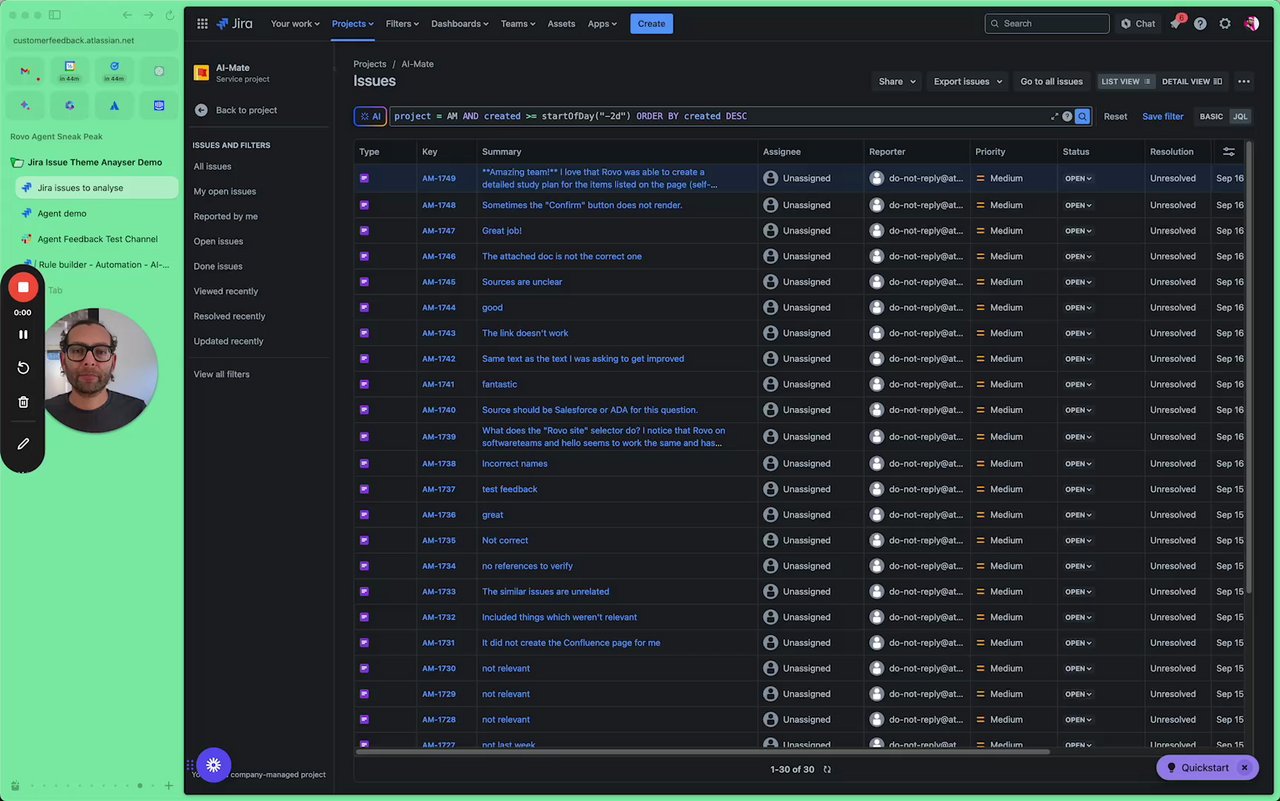The height and width of the screenshot is (801, 1280).
Task: Open the status dropdown for AM-1749
Action: click(1078, 179)
